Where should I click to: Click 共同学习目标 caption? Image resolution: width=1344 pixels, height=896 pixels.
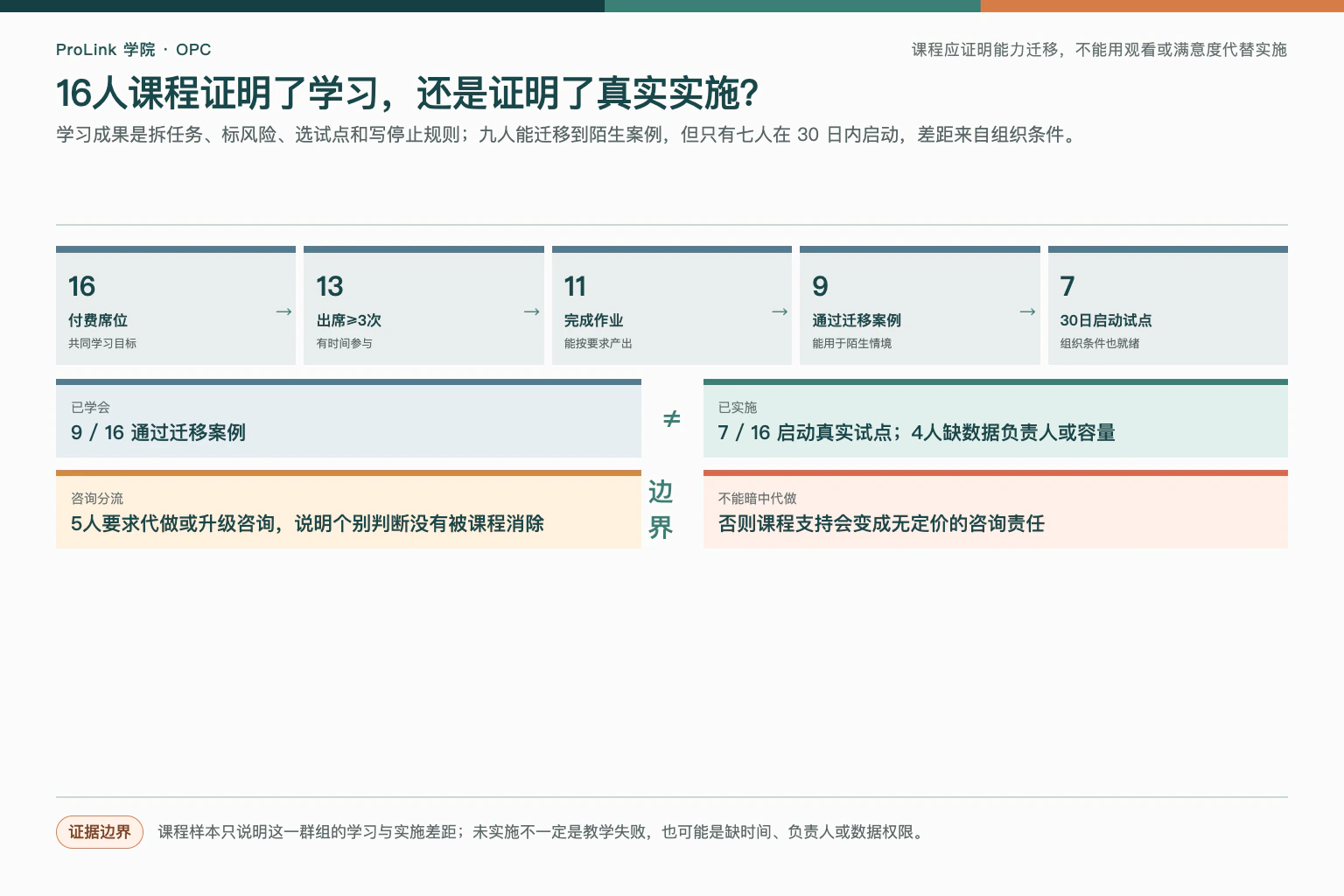(x=102, y=344)
